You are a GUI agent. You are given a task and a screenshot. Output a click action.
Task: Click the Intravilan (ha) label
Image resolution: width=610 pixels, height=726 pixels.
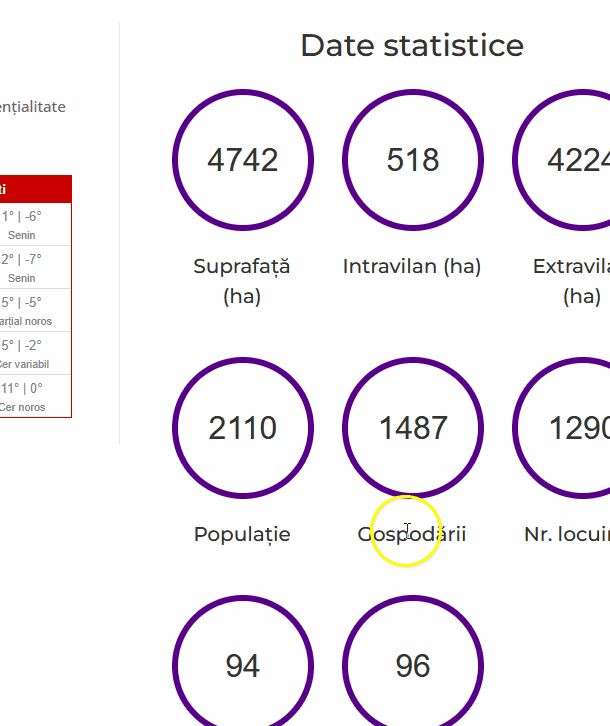(412, 266)
